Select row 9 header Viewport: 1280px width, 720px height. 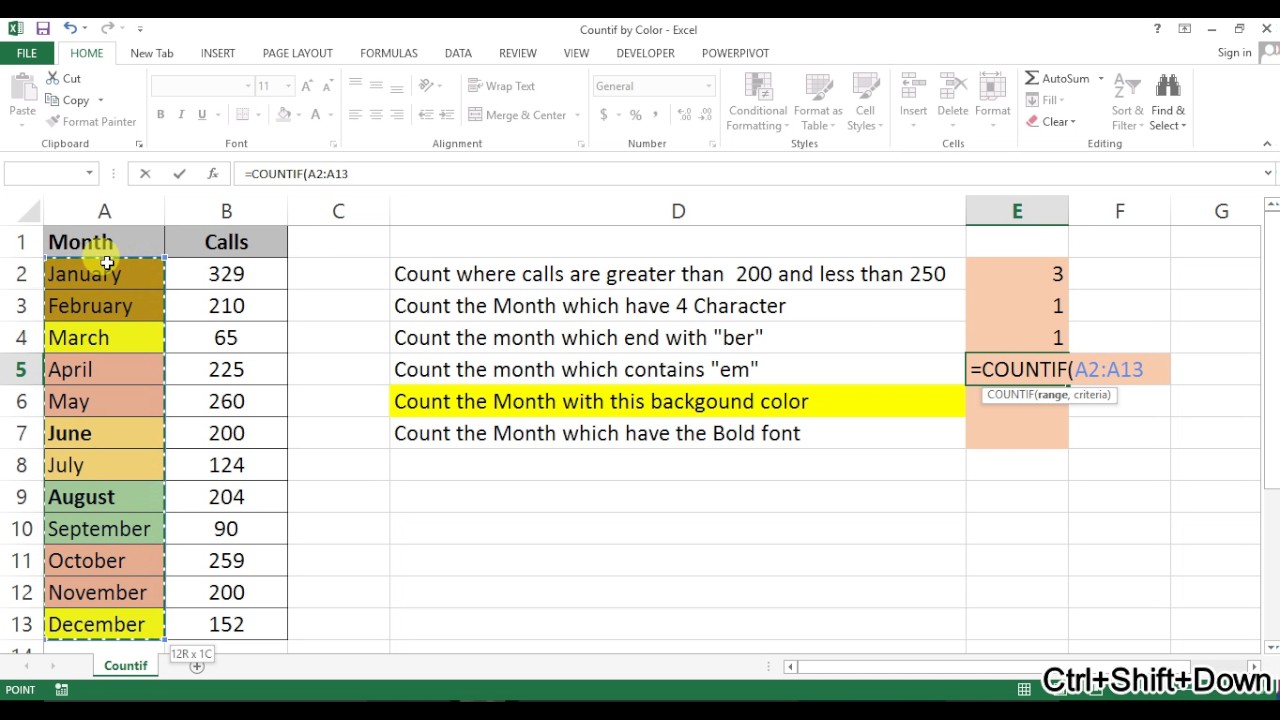tap(21, 497)
